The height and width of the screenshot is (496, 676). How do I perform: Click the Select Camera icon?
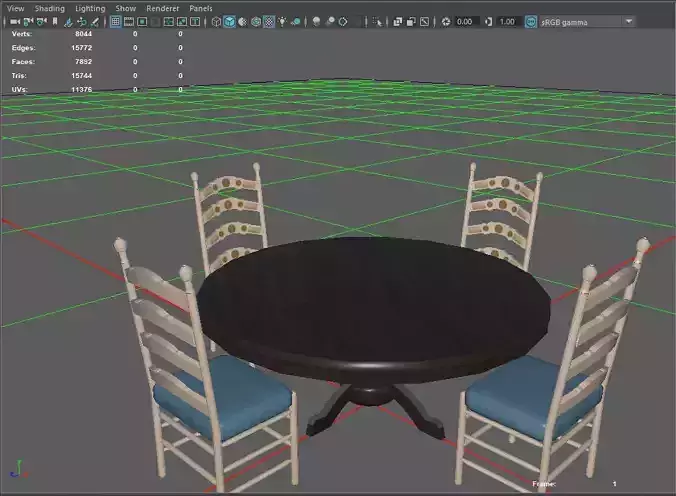pyautogui.click(x=15, y=22)
